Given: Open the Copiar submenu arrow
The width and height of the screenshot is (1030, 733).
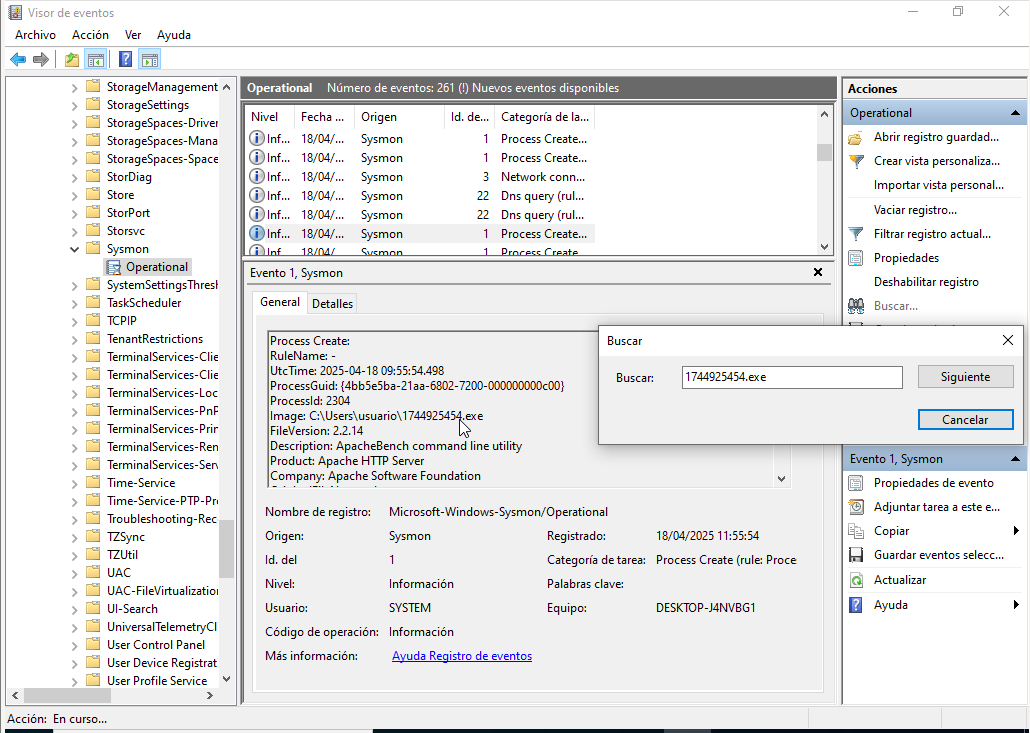Looking at the screenshot, I should tap(1016, 531).
